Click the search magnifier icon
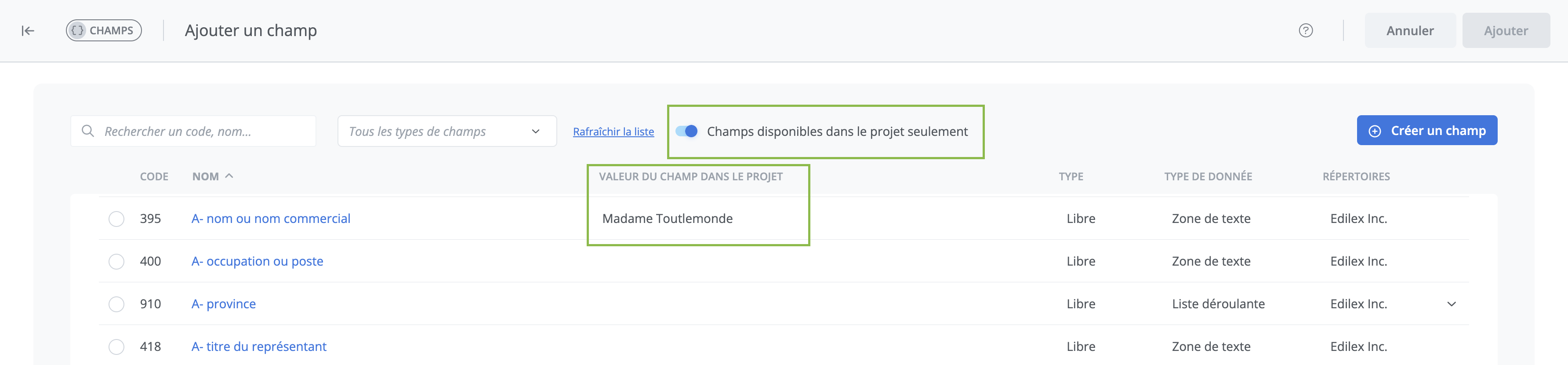This screenshot has height=365, width=1568. click(x=87, y=131)
